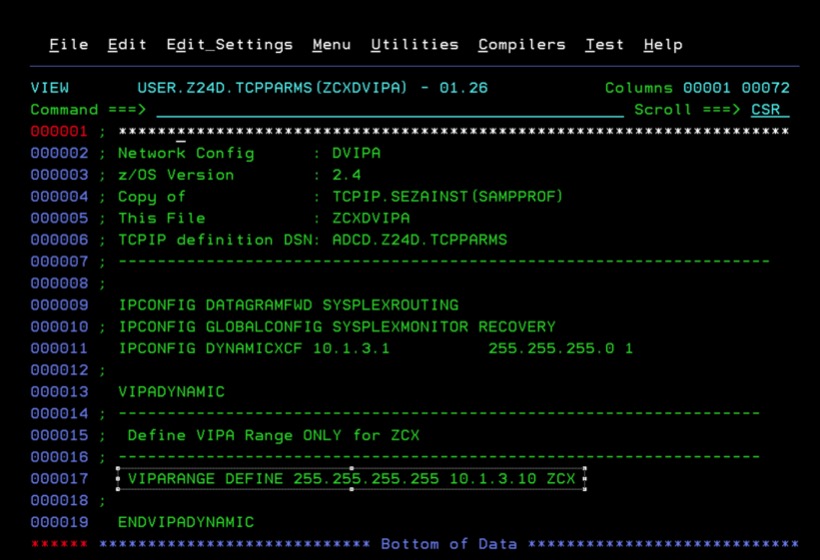Open the Edit_Settings menu
820x560 pixels.
(230, 45)
